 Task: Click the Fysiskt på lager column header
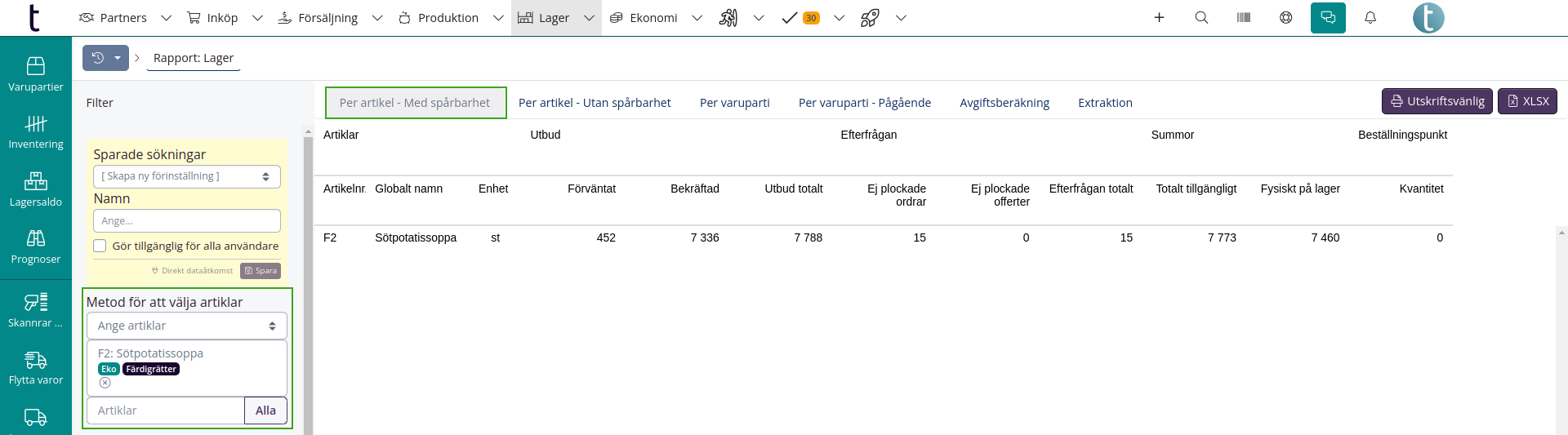1300,189
